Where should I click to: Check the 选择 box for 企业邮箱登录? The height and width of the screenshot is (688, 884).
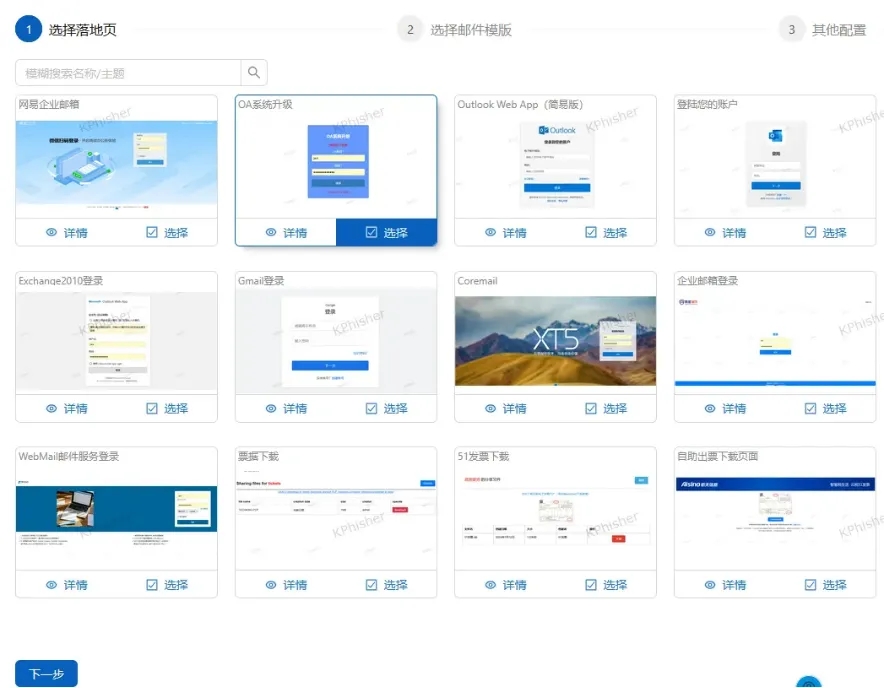click(x=811, y=409)
